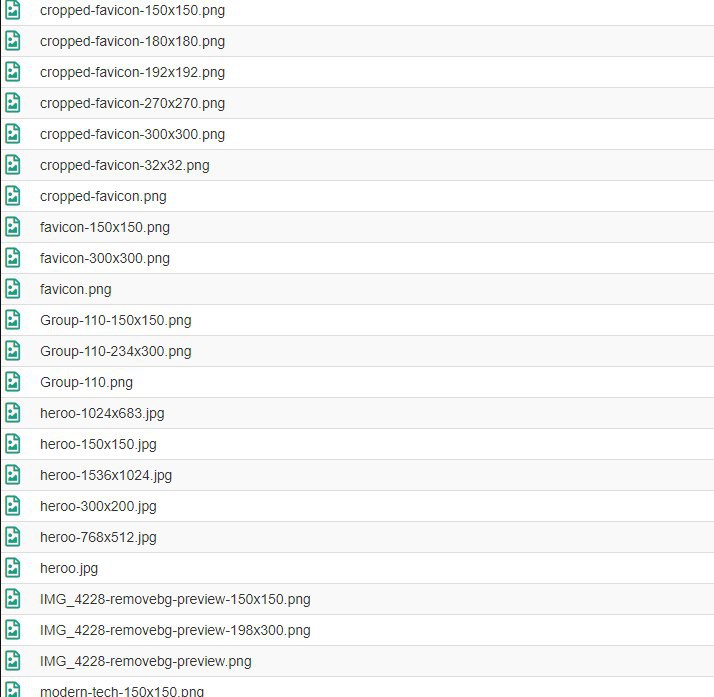Open the IMG_4228-removebg-preview.png file name

[146, 661]
